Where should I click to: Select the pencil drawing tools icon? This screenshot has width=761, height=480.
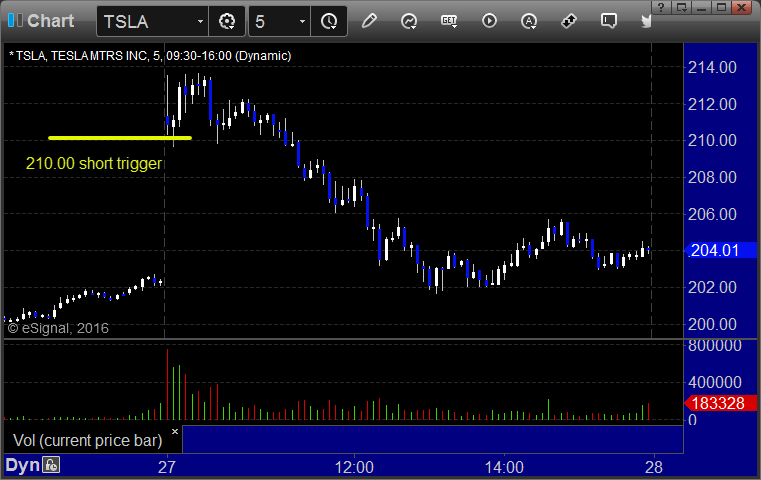[x=369, y=21]
